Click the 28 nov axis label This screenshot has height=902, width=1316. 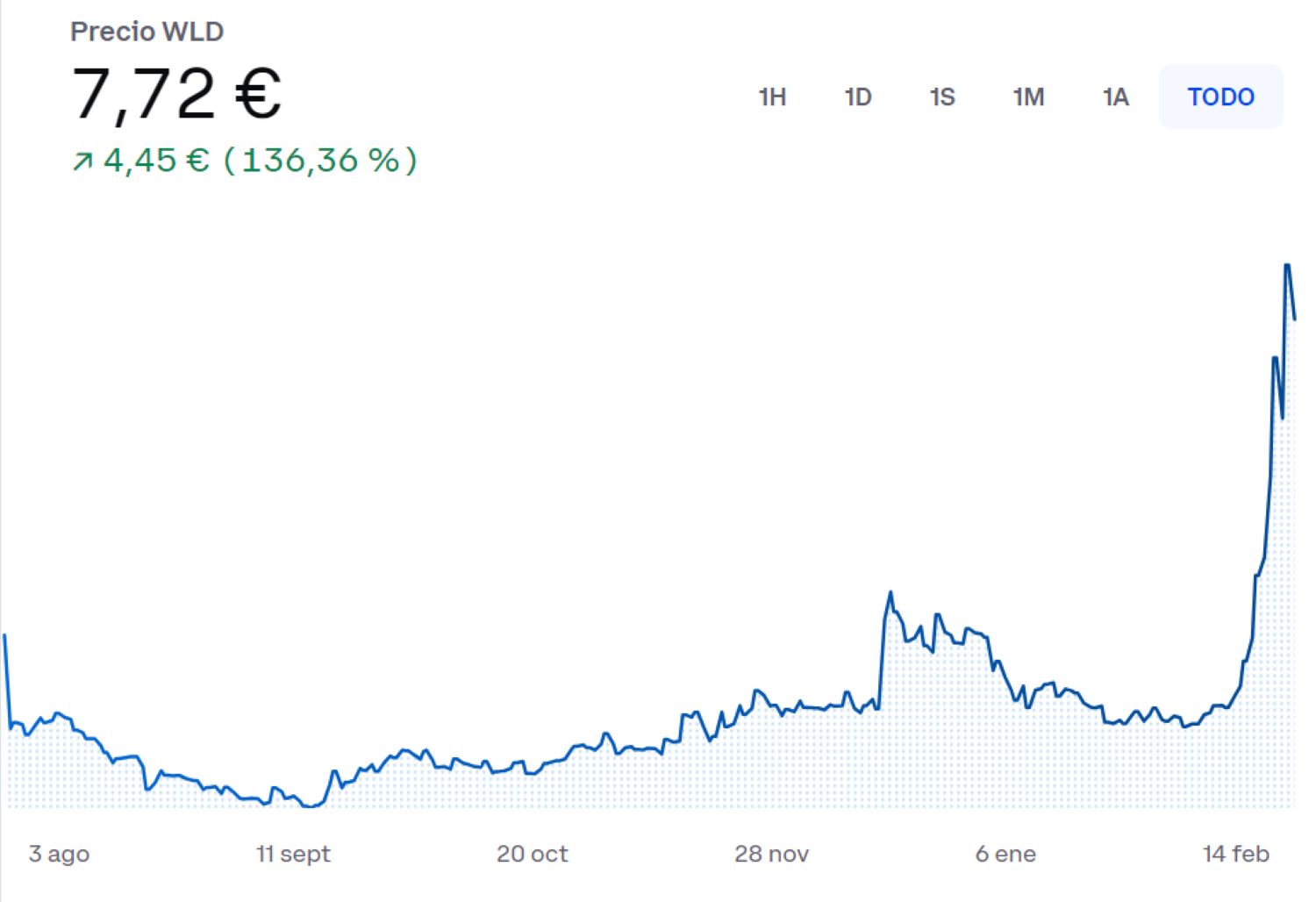click(x=771, y=854)
